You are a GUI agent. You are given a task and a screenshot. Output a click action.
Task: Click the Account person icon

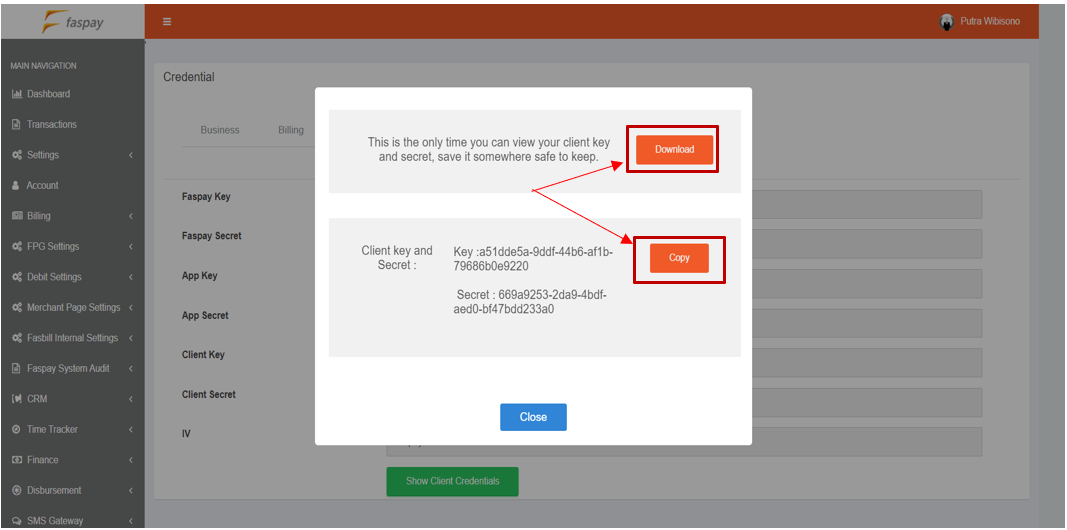click(16, 185)
